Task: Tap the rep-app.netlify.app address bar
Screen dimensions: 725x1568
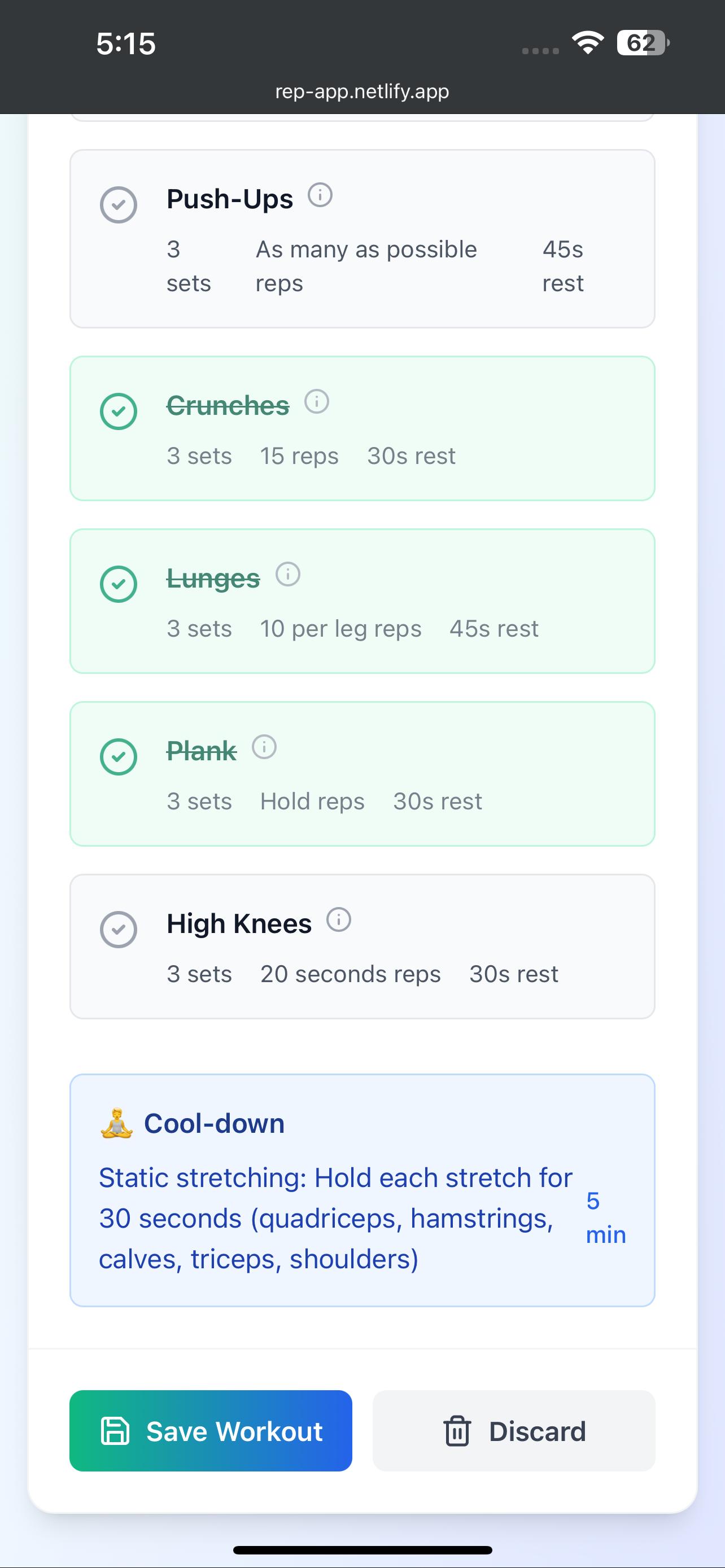Action: [362, 91]
